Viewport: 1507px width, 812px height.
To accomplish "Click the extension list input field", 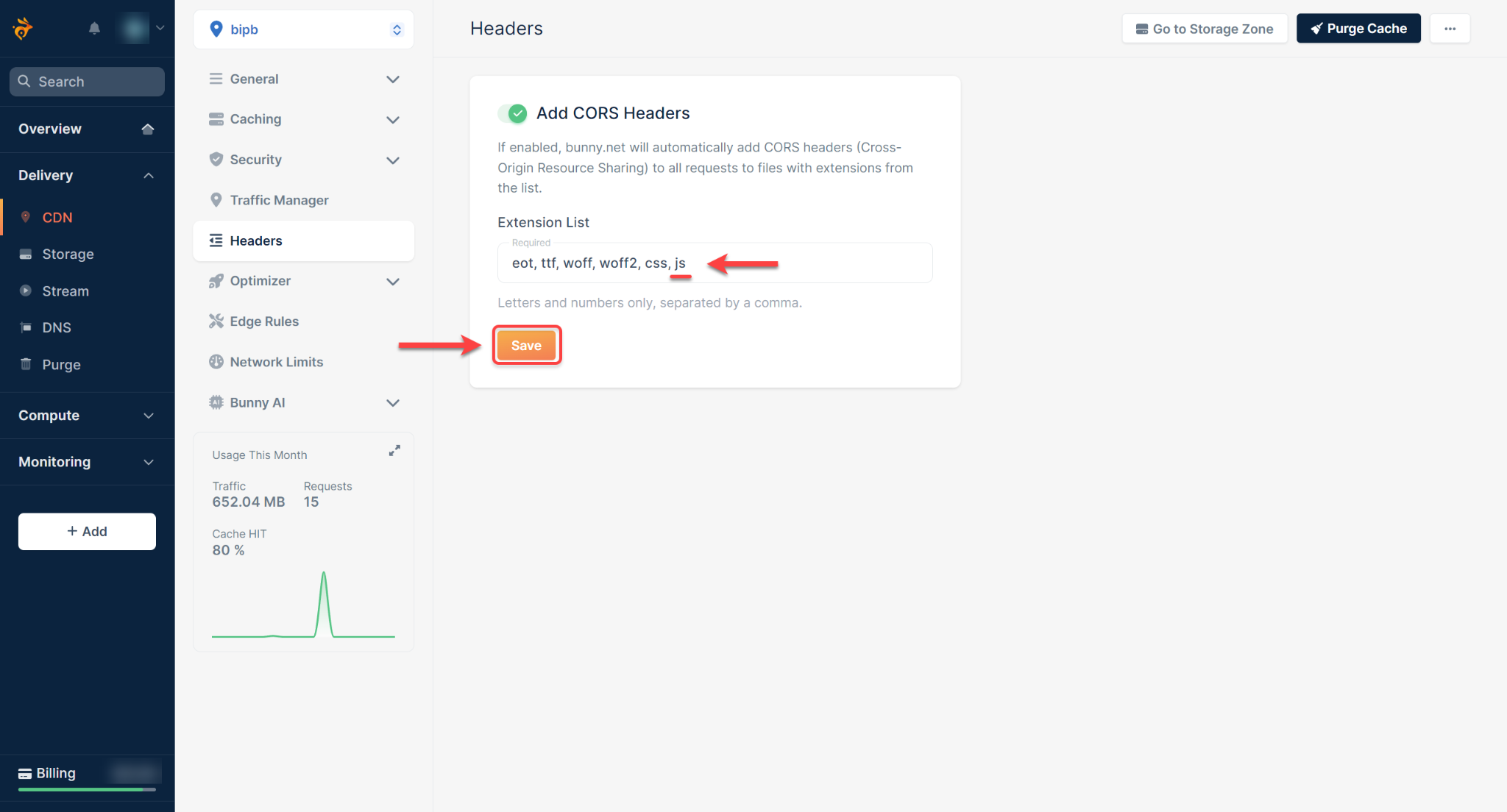I will [x=715, y=263].
